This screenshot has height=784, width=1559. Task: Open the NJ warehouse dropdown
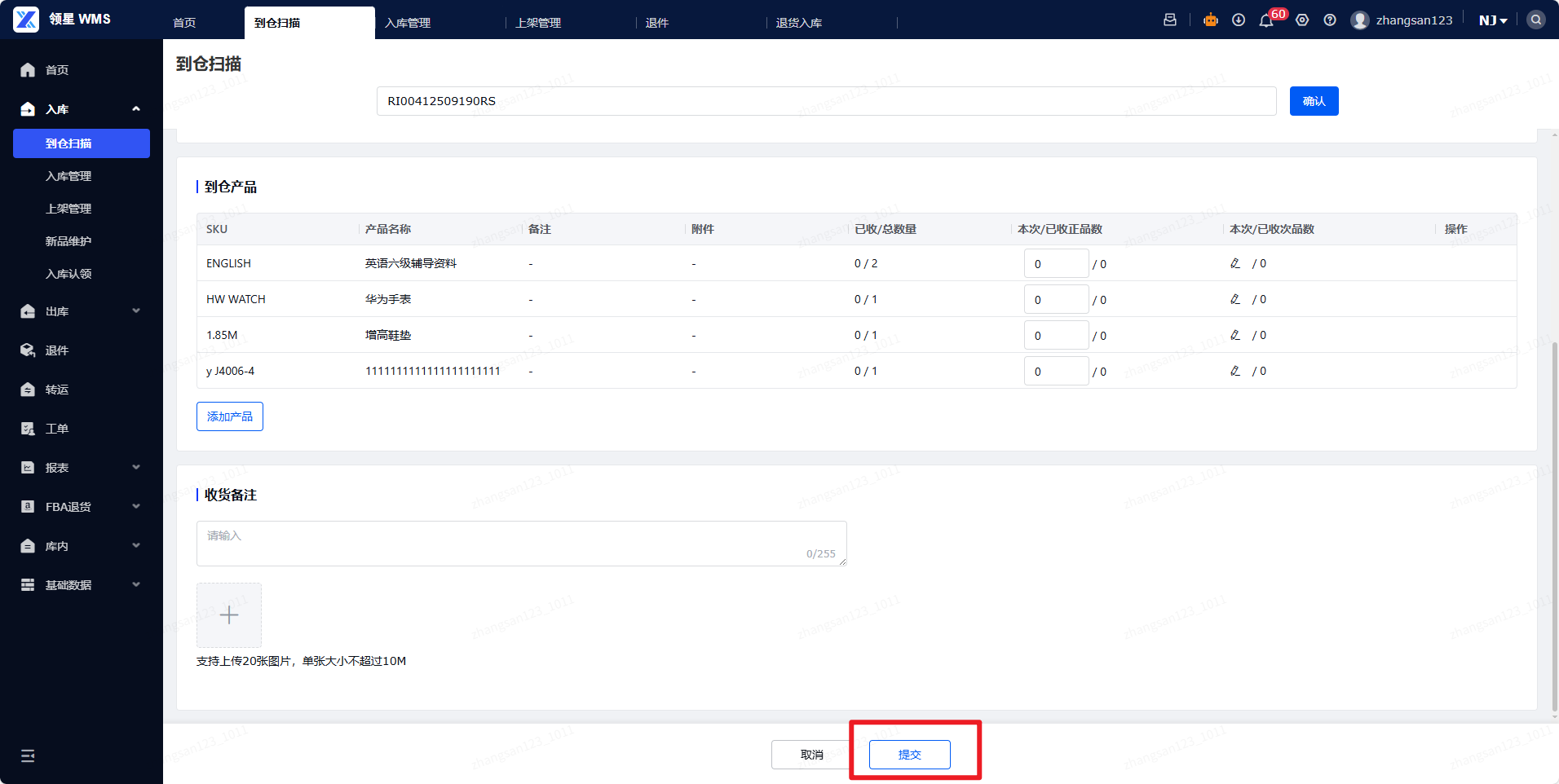coord(1492,20)
